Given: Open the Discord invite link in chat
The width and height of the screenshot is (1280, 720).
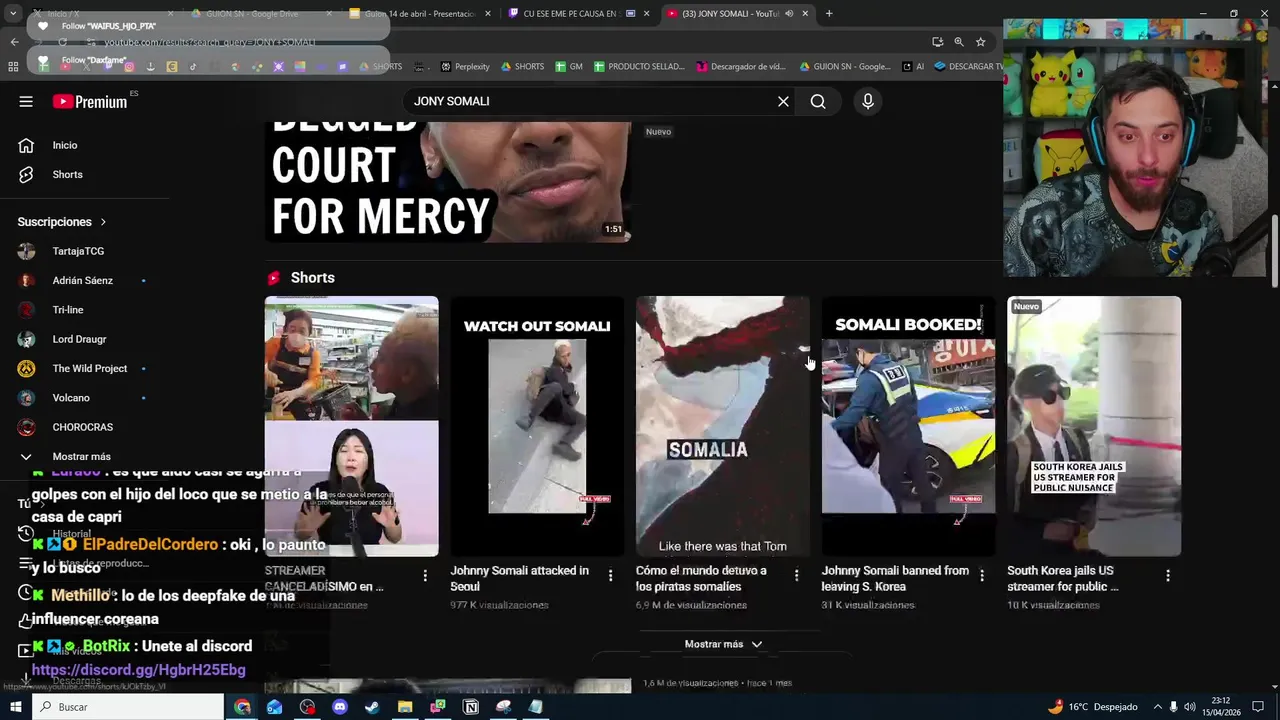Looking at the screenshot, I should (139, 670).
